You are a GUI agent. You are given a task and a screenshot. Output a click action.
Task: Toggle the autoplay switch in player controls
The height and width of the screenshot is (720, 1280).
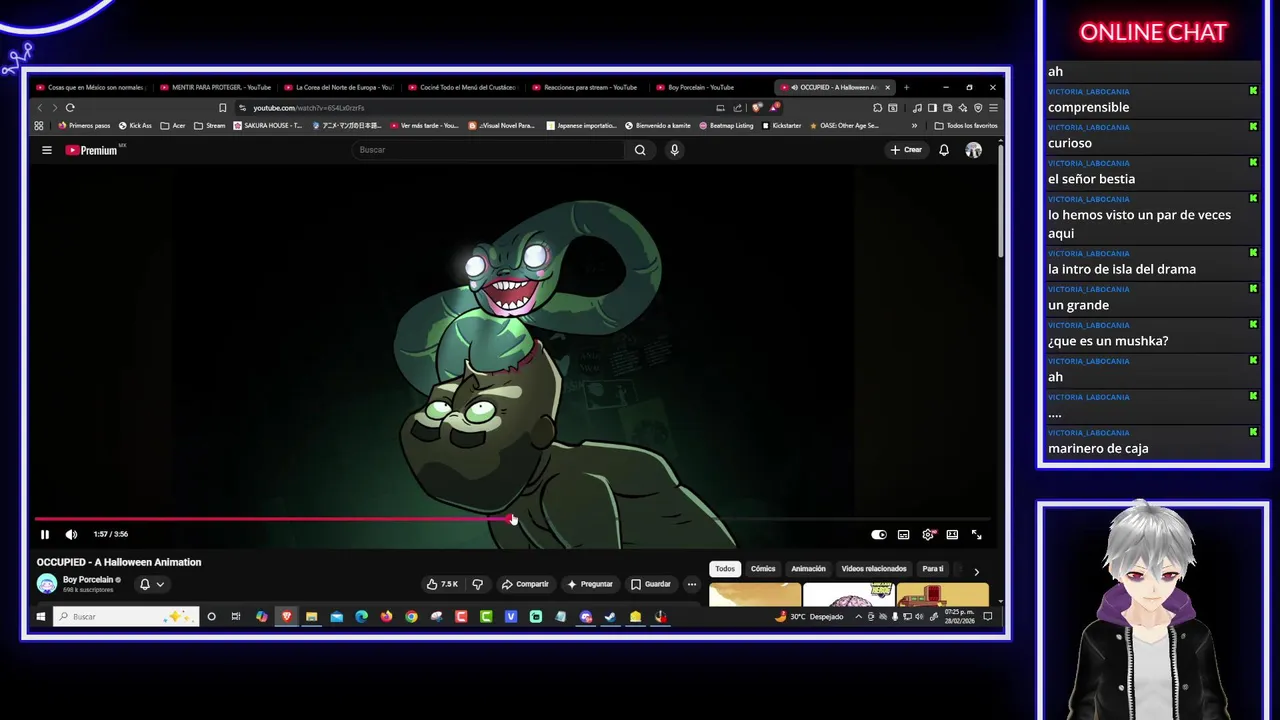[x=879, y=534]
